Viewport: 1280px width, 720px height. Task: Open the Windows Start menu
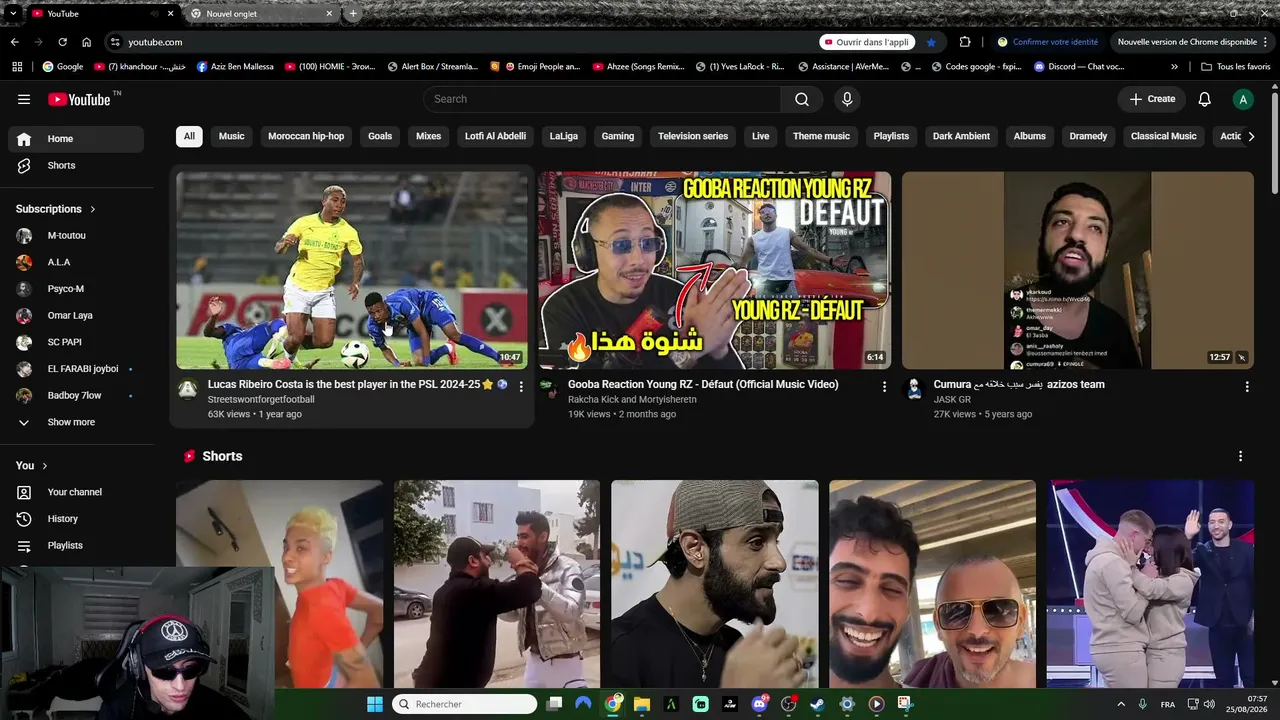375,704
